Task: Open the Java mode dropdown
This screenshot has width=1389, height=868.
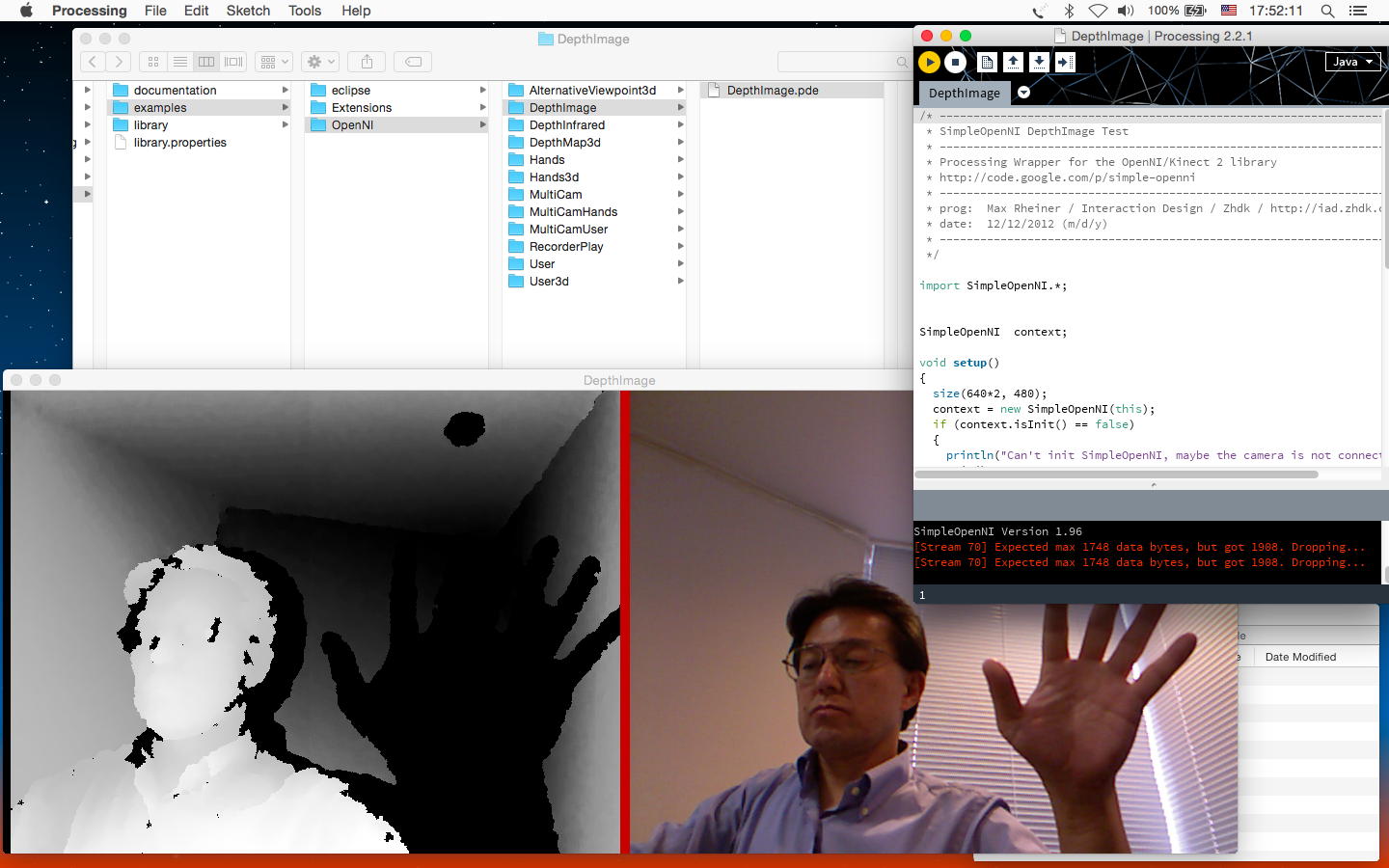Action: point(1352,62)
